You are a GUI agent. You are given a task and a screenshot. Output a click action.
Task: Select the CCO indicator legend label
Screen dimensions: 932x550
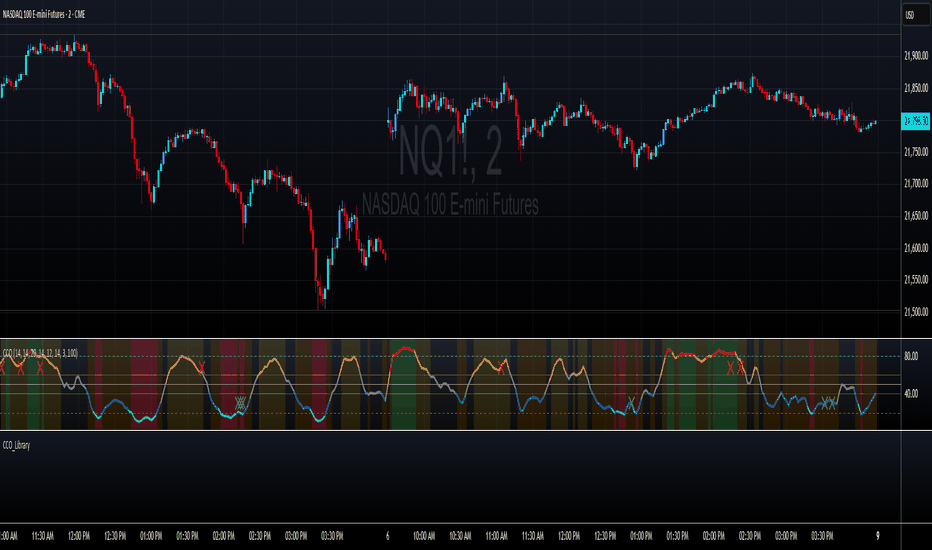pos(40,353)
